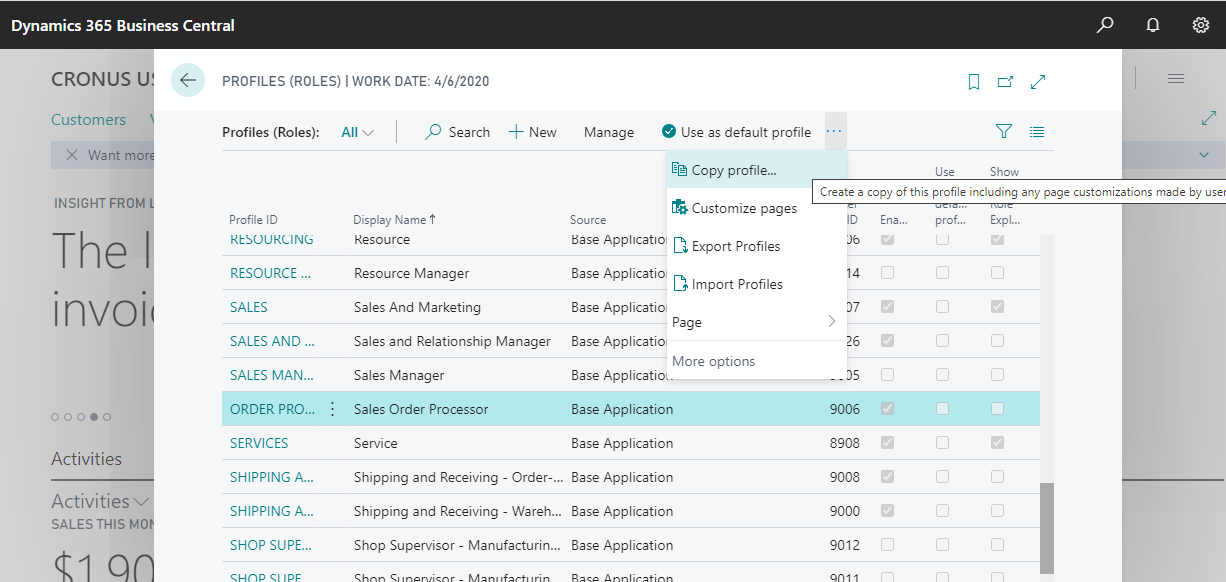1226x582 pixels.
Task: Click the 'Sales Manager' display name cell
Action: point(399,375)
